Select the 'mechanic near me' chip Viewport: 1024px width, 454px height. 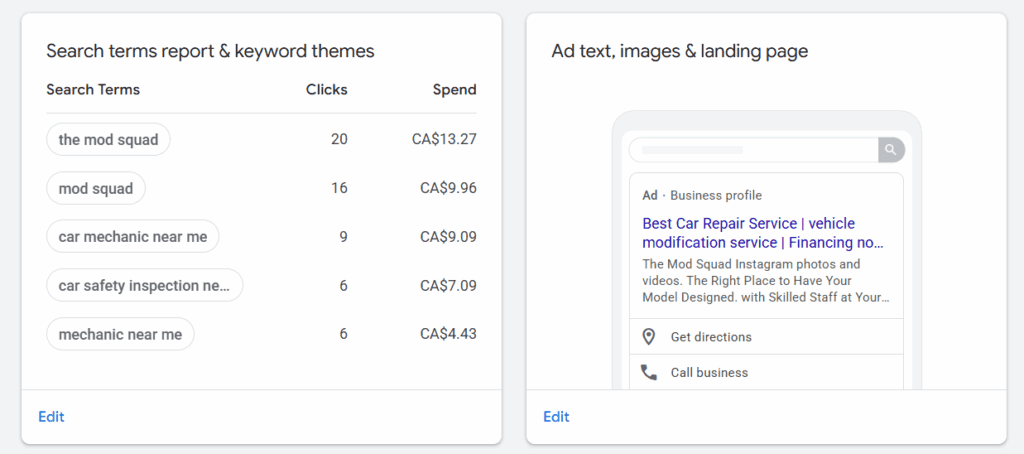[120, 334]
